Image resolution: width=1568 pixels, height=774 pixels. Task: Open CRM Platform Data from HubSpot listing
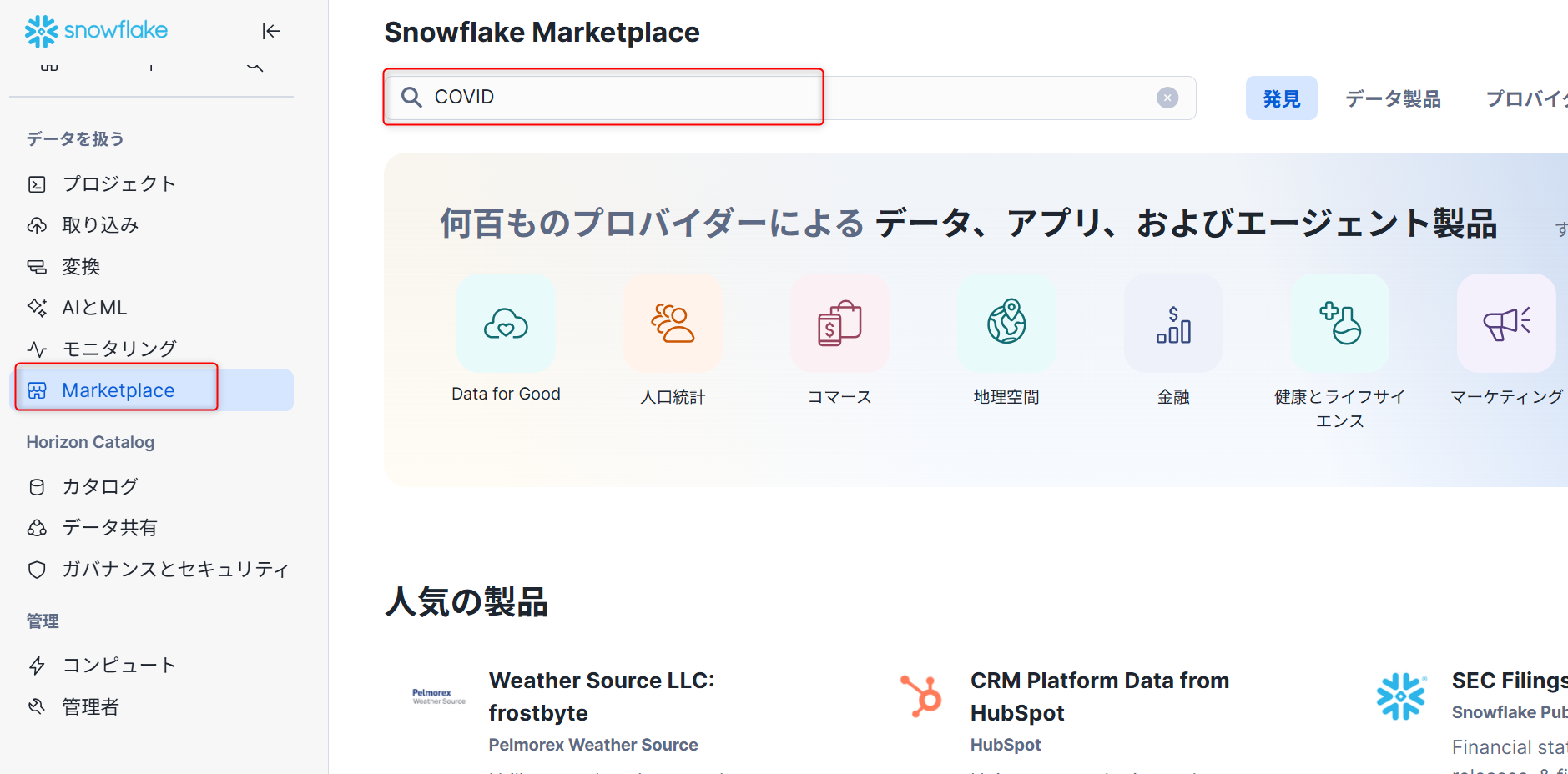tap(1100, 696)
